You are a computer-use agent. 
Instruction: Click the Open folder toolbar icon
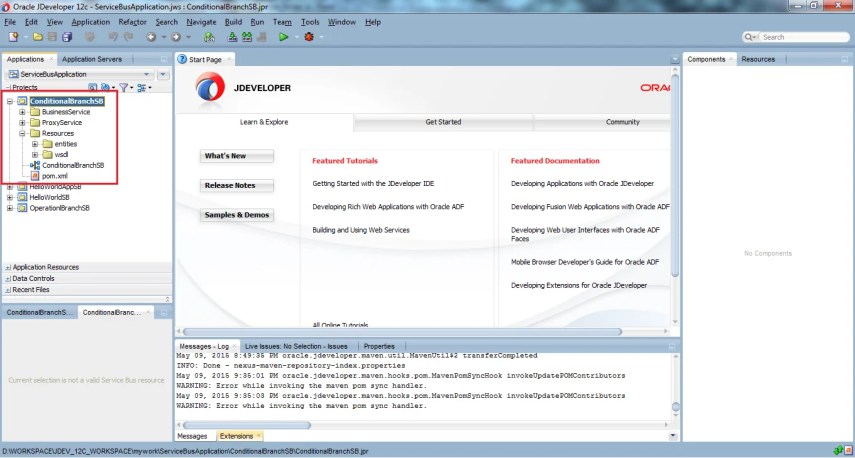point(38,37)
